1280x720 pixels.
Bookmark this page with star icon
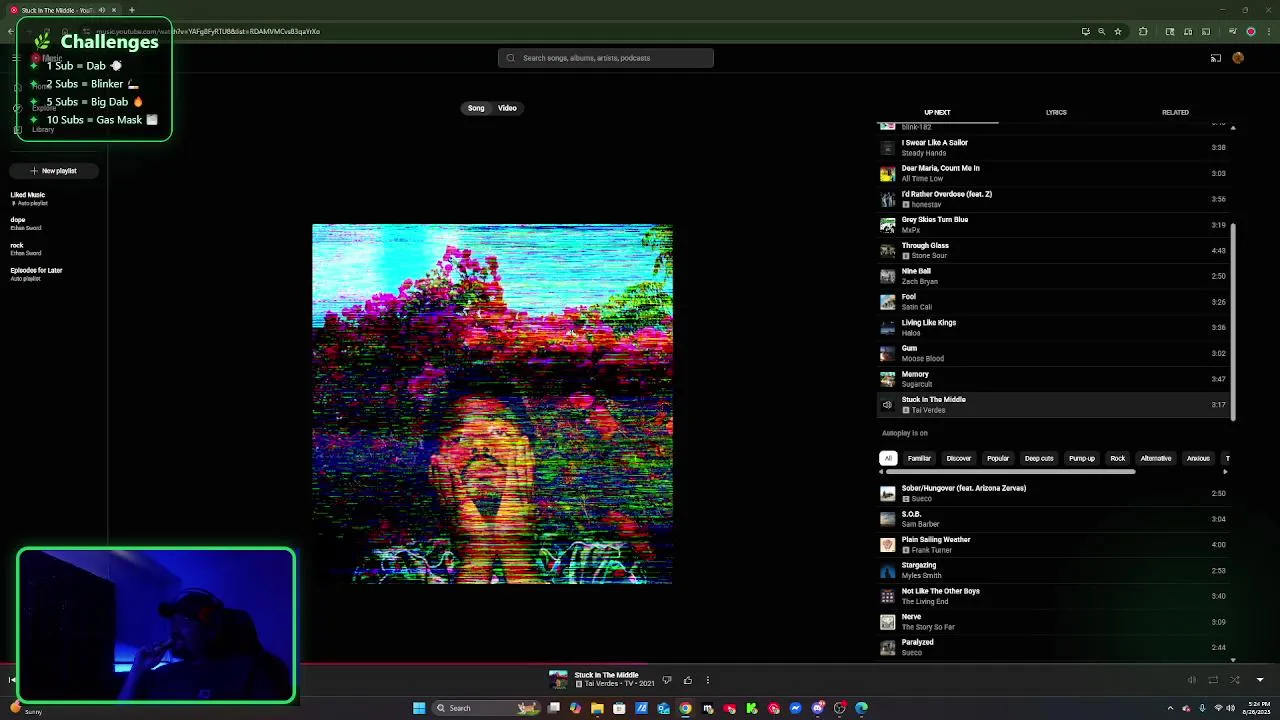point(1118,31)
